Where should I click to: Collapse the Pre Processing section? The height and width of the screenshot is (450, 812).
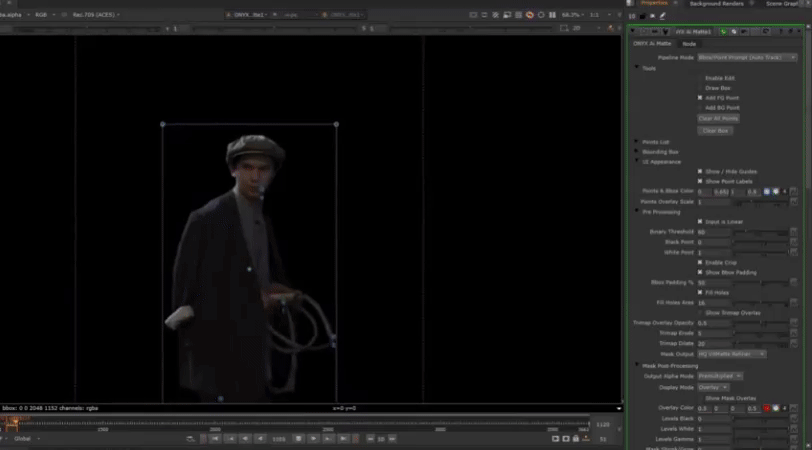(x=637, y=212)
